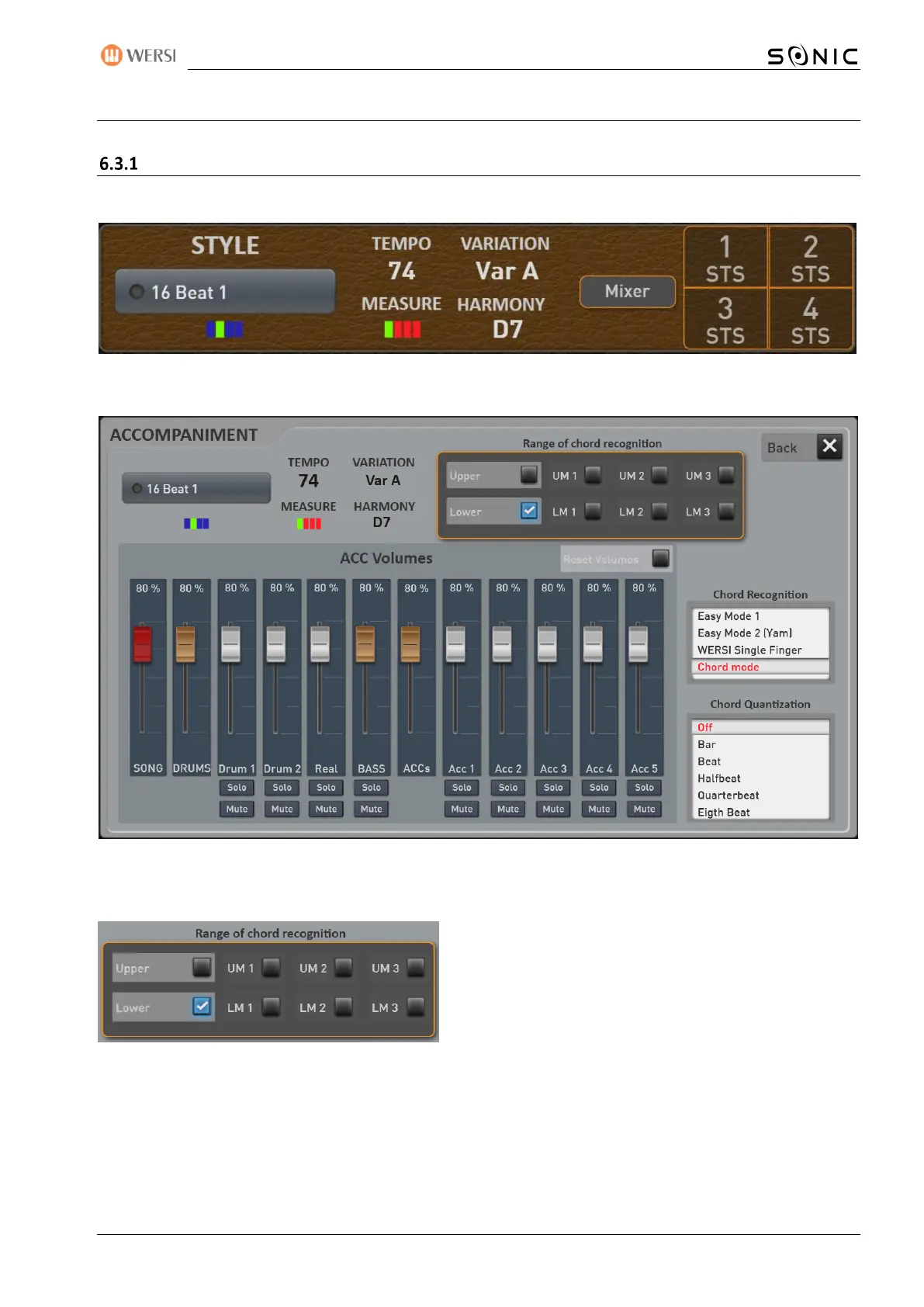Click the WERSI logo in page header

138,55
